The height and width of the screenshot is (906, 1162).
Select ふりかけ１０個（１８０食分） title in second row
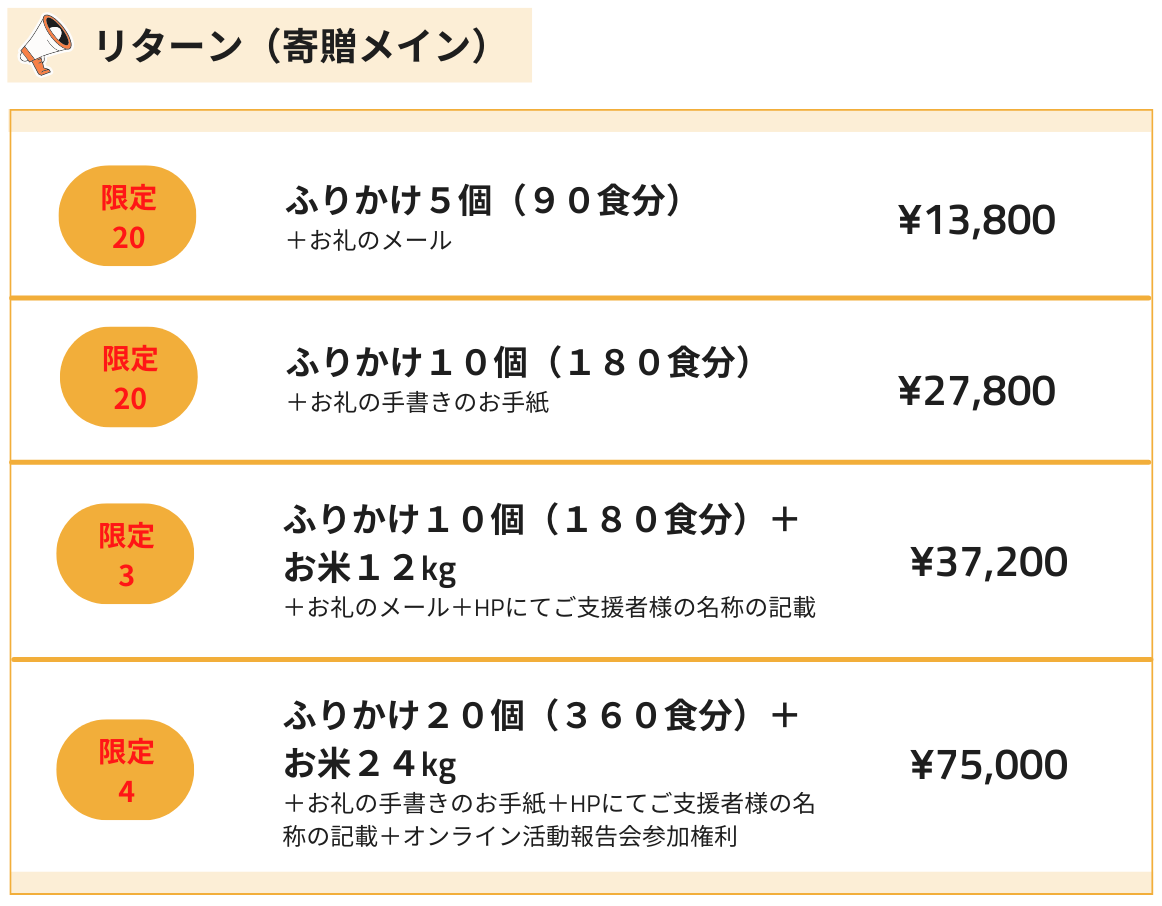pyautogui.click(x=521, y=363)
